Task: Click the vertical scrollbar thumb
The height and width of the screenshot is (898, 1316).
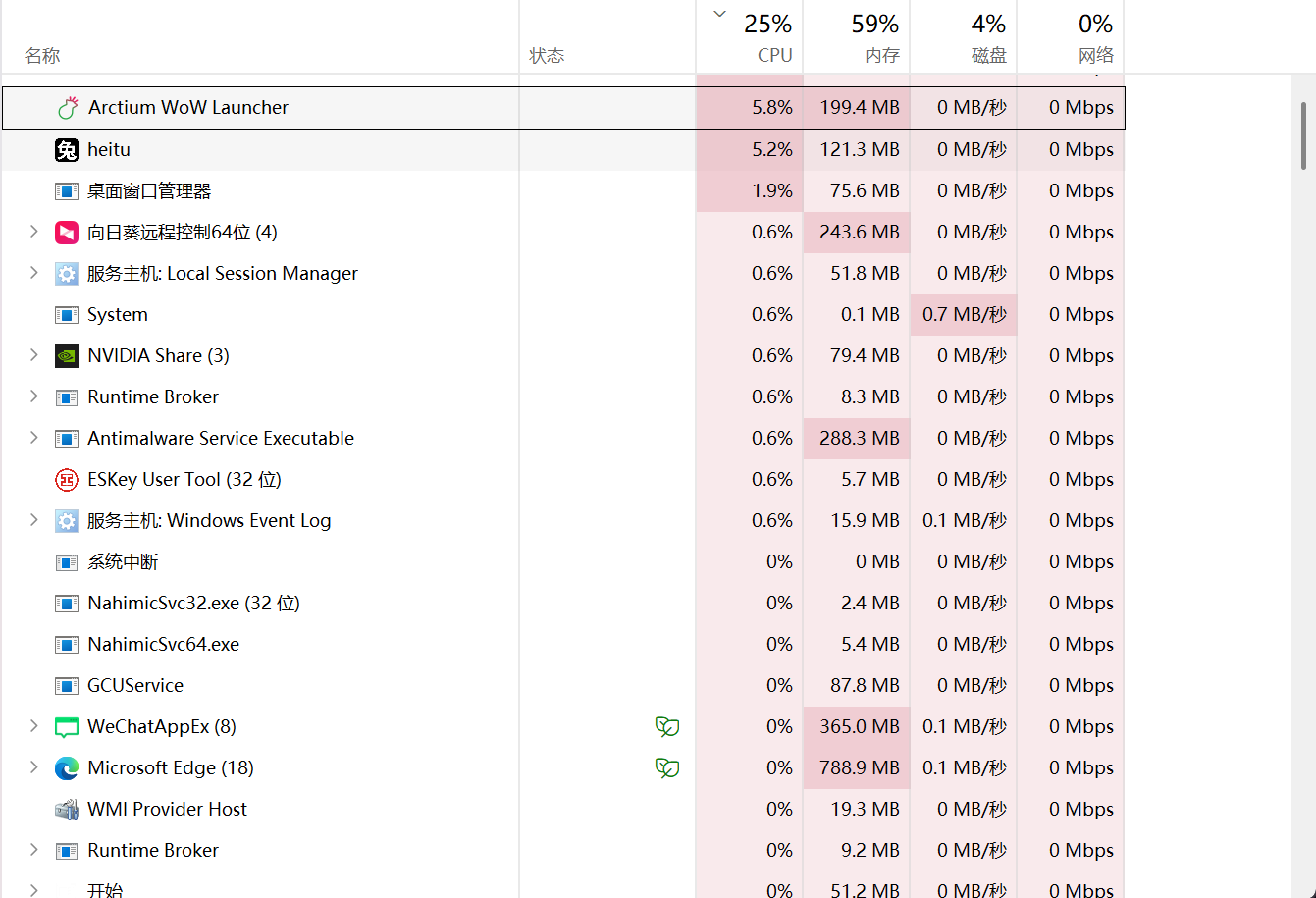Action: click(x=1304, y=135)
